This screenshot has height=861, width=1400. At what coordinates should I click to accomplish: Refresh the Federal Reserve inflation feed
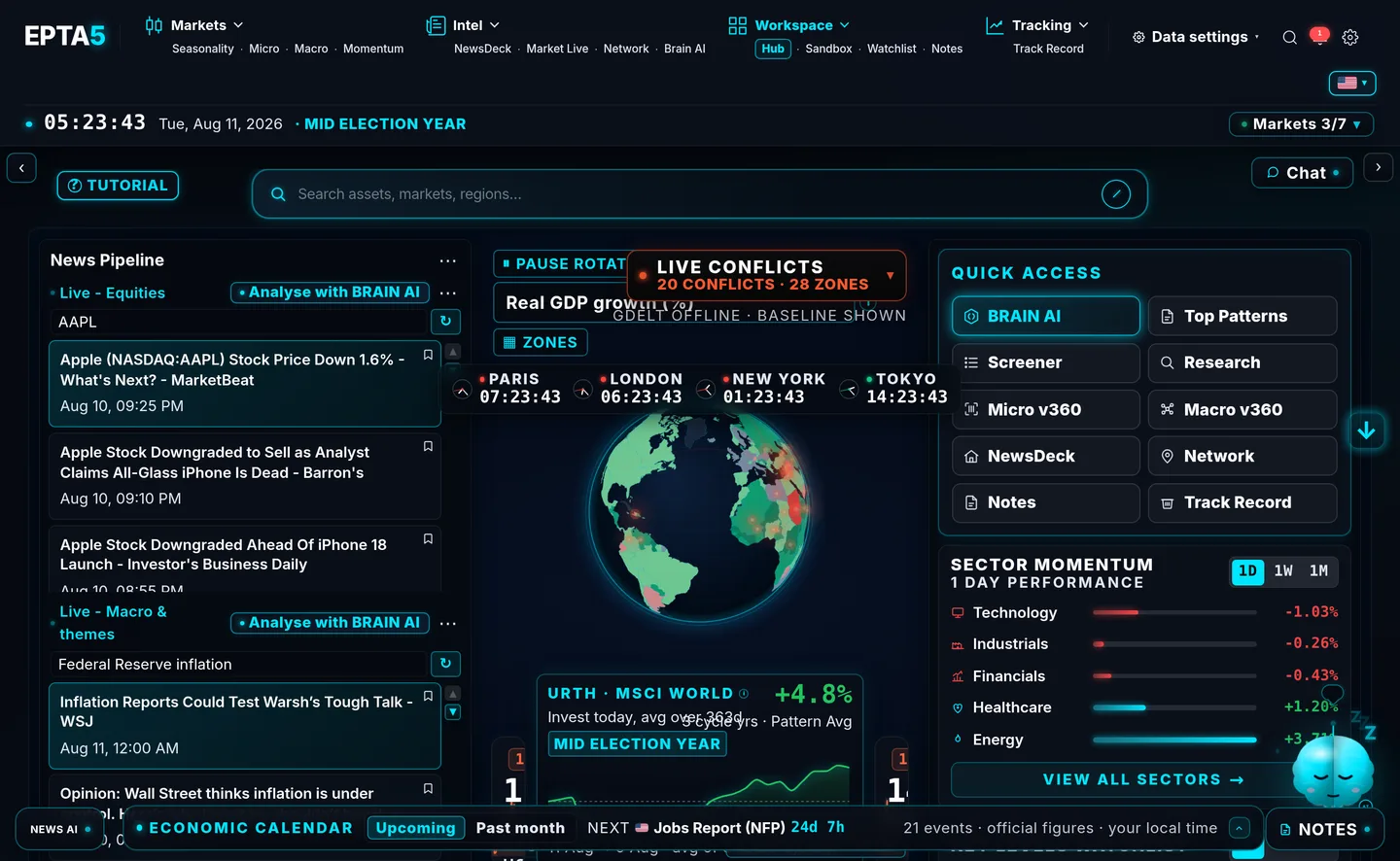tap(445, 664)
